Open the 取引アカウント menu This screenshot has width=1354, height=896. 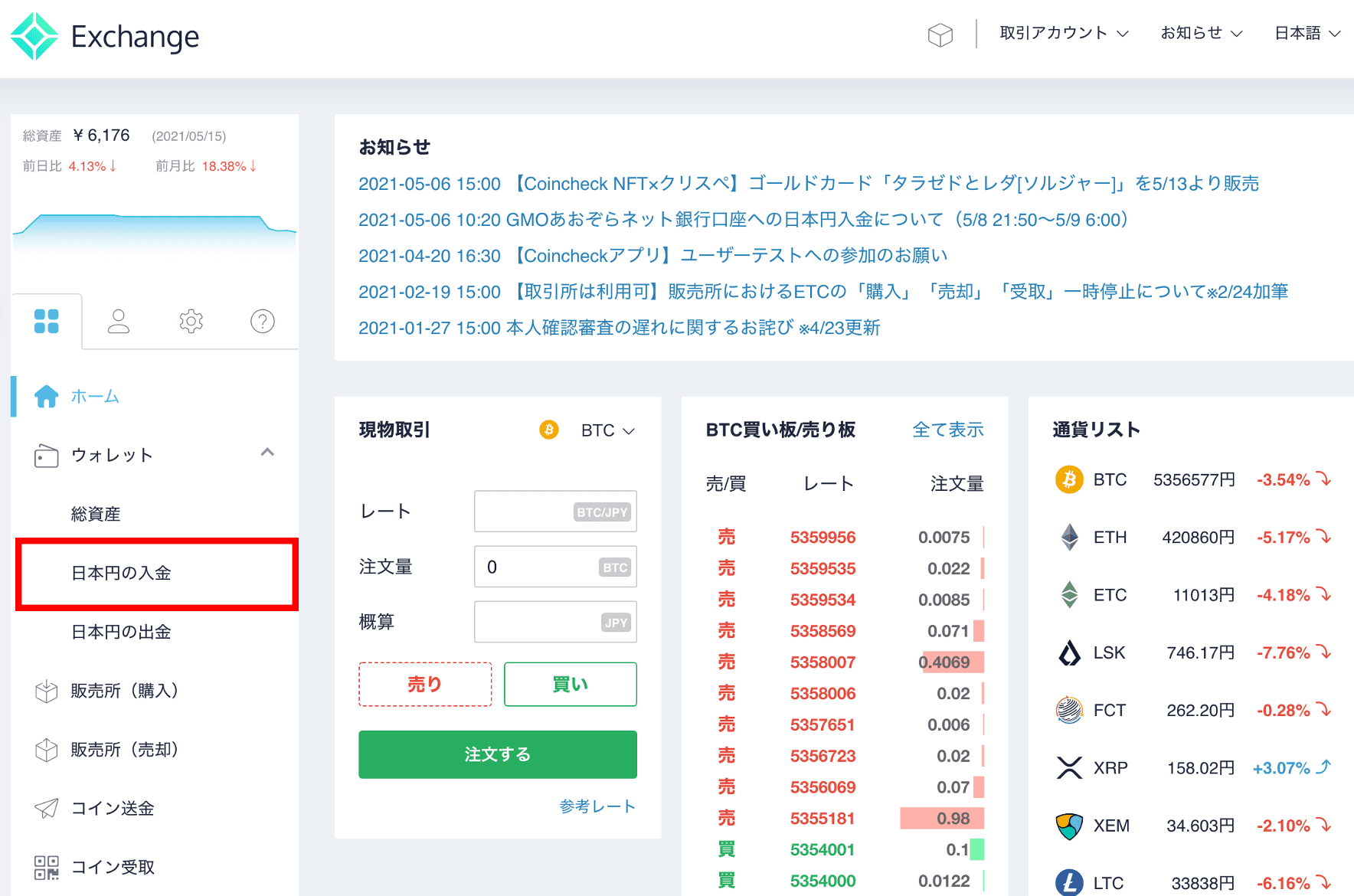pyautogui.click(x=1063, y=33)
